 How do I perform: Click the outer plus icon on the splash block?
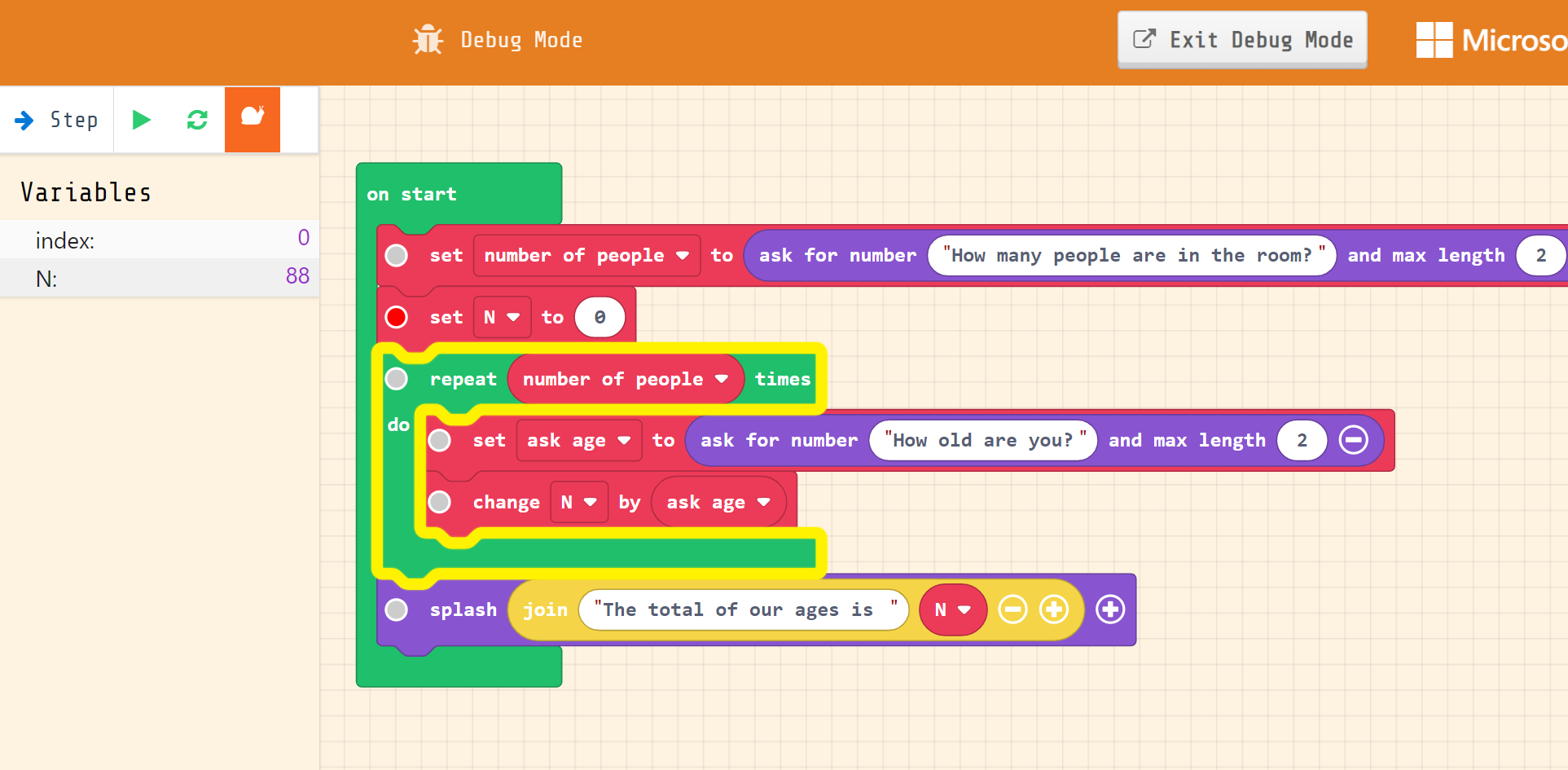tap(1109, 609)
